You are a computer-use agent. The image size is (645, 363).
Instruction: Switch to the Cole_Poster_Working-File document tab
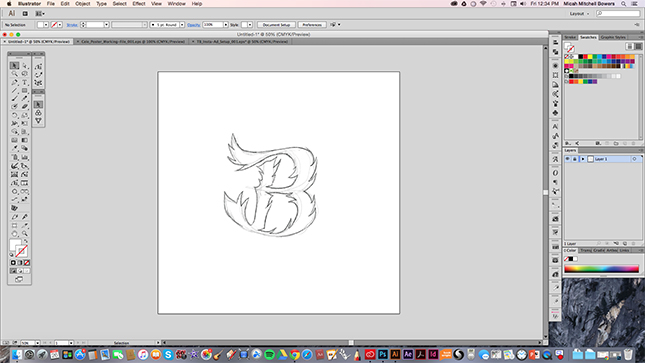[133, 42]
